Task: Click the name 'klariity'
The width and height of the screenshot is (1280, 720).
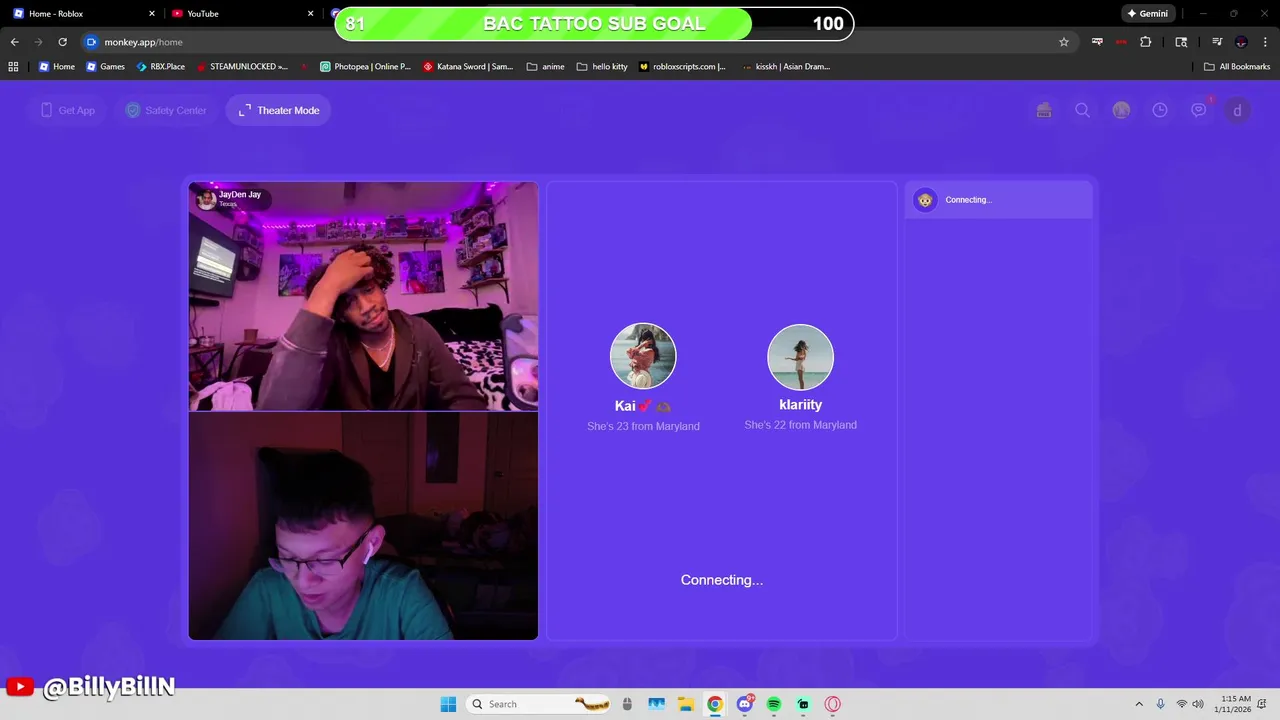Action: tap(800, 404)
